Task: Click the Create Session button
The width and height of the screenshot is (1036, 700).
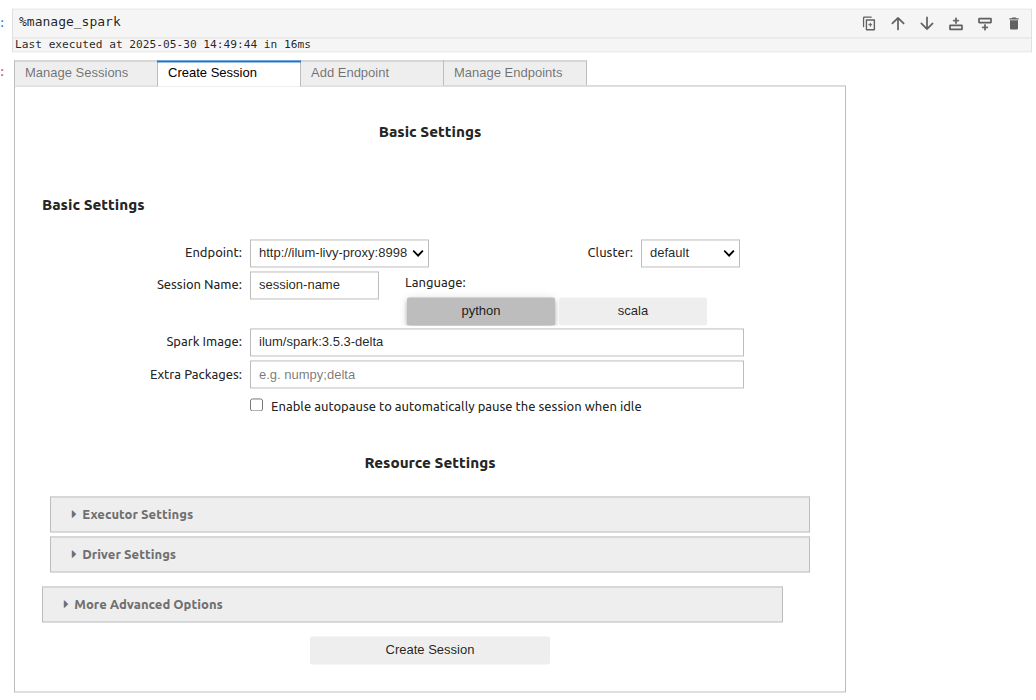Action: (429, 650)
